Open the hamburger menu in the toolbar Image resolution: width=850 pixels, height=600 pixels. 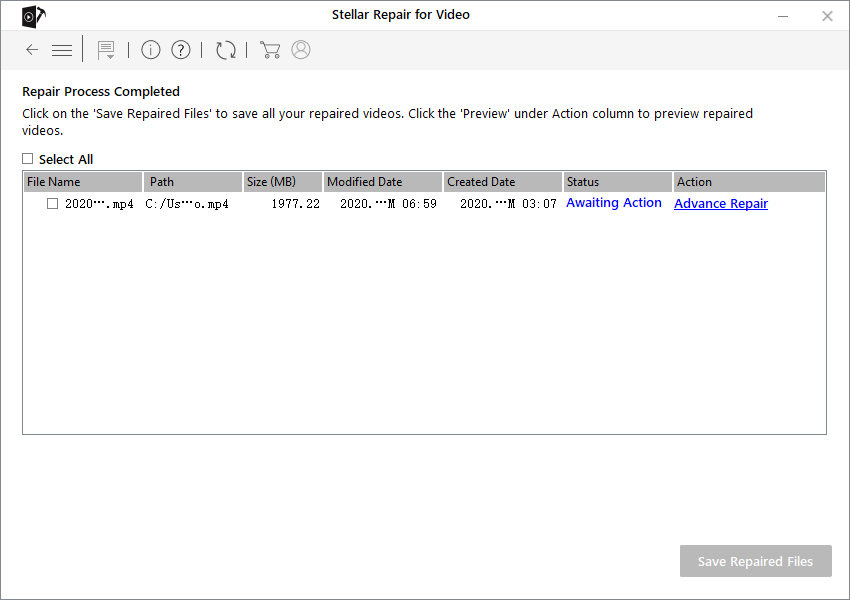tap(62, 50)
